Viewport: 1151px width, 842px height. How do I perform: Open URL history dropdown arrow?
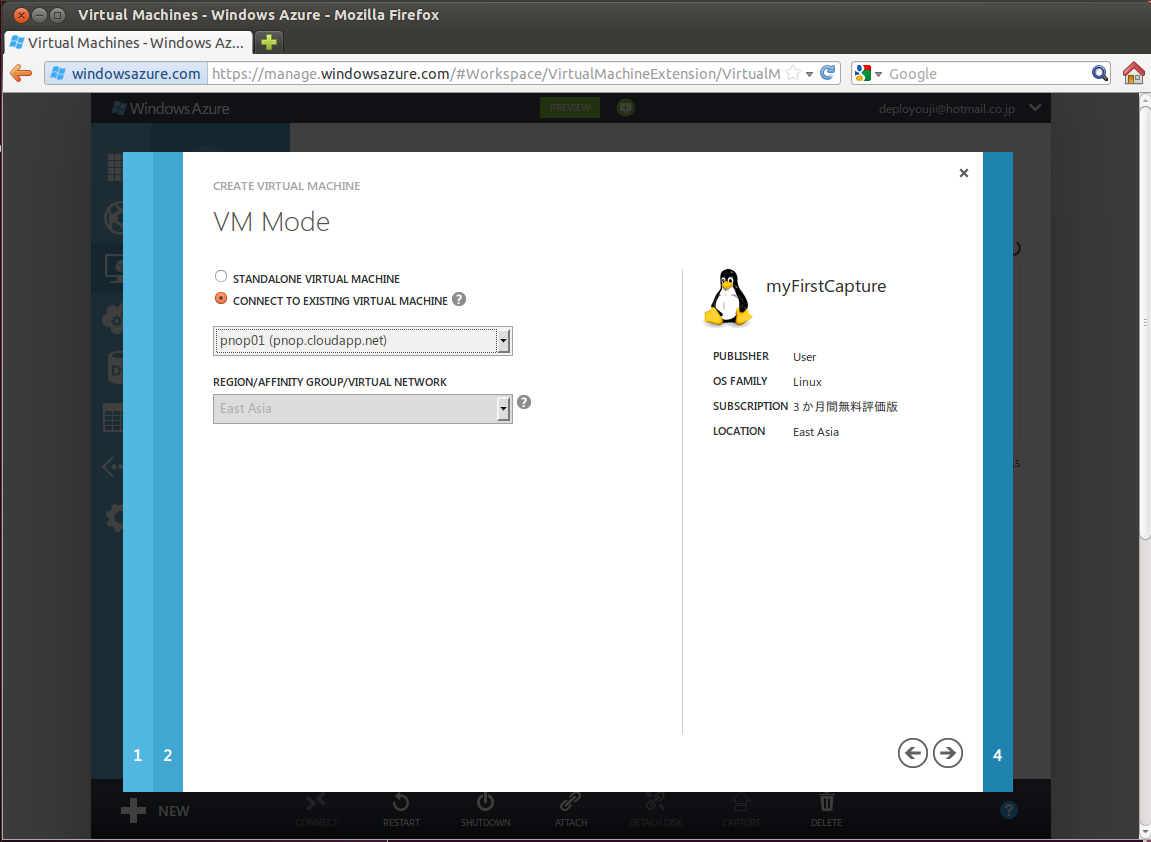(x=809, y=74)
